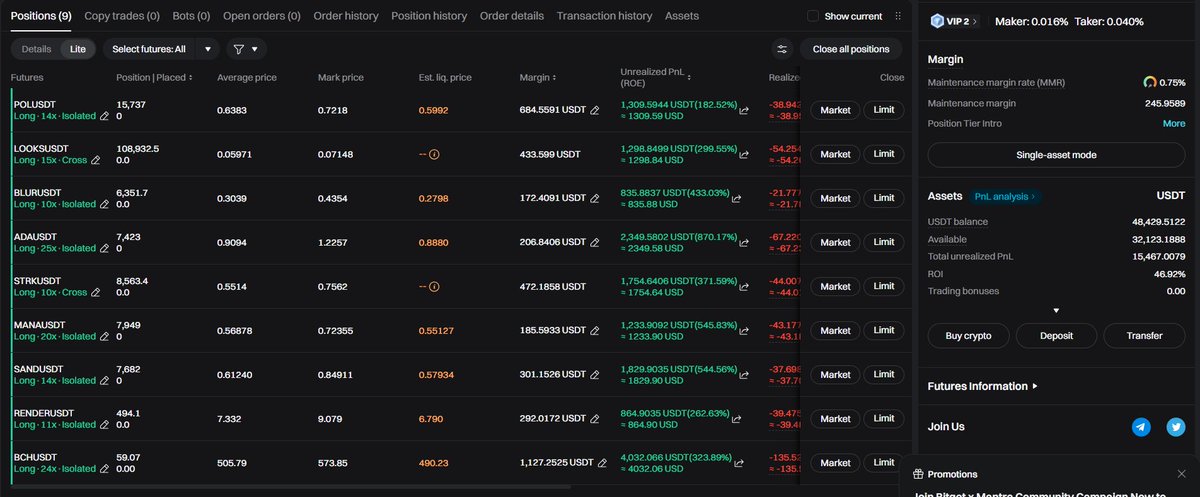
Task: Edit leverage pencil icon for MANAUSDT
Action: (x=105, y=336)
